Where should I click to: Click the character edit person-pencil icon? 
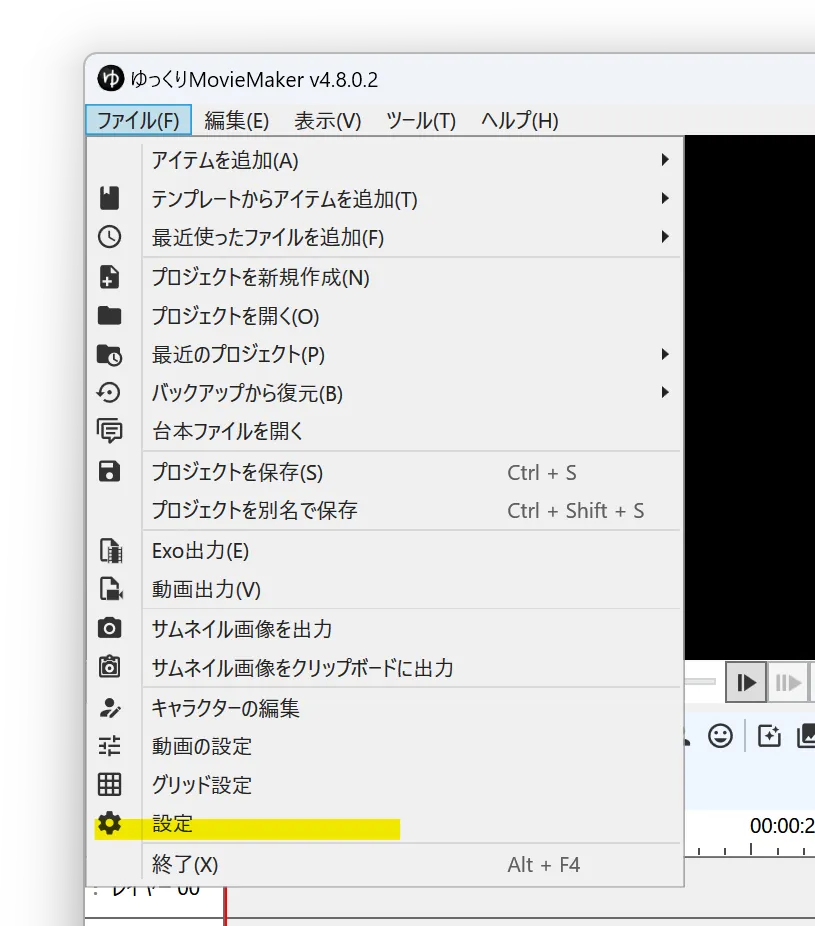click(110, 707)
